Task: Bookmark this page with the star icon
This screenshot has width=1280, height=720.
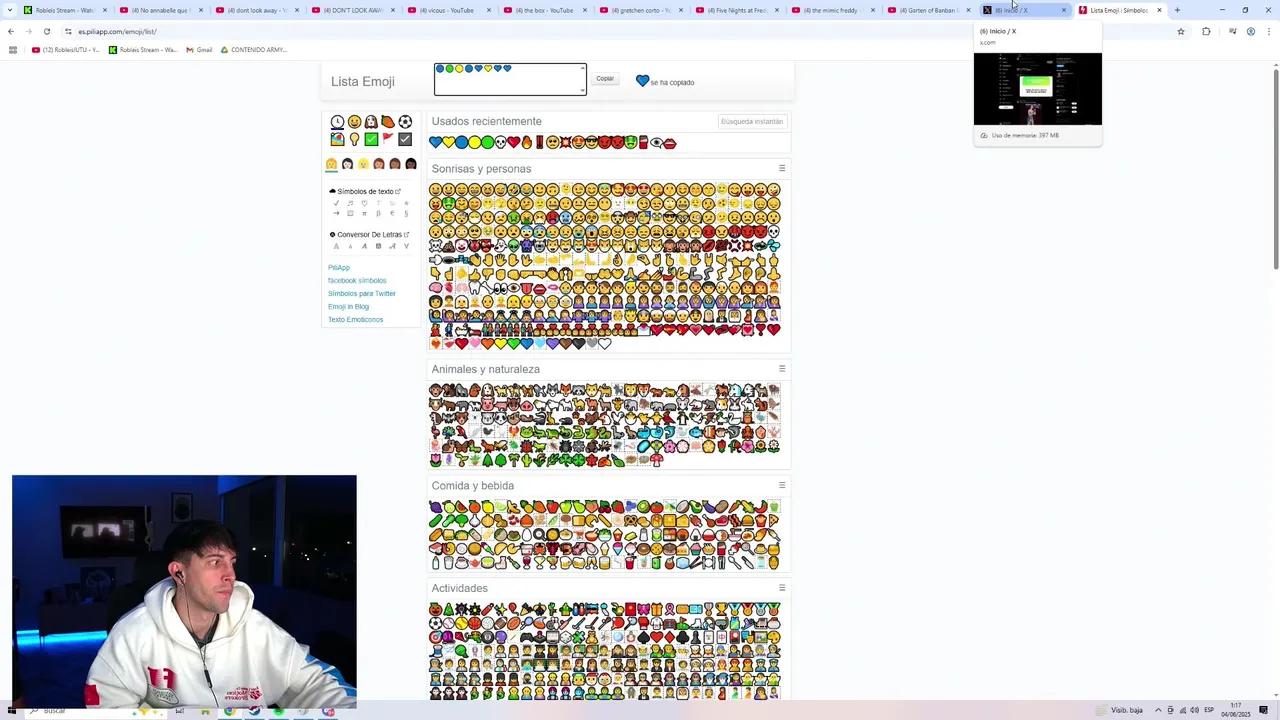Action: coord(1181,31)
